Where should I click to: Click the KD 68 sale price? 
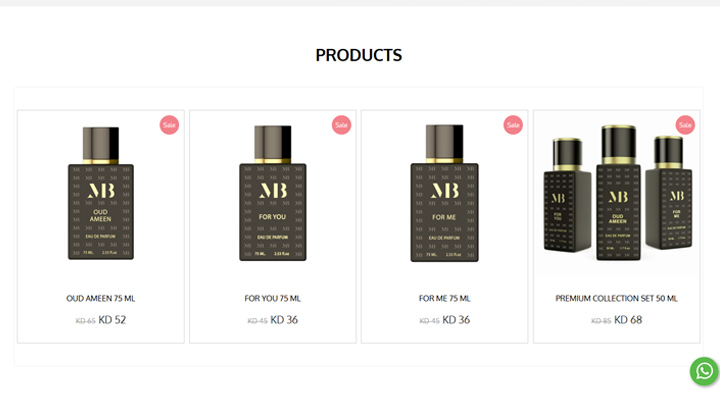pos(628,320)
